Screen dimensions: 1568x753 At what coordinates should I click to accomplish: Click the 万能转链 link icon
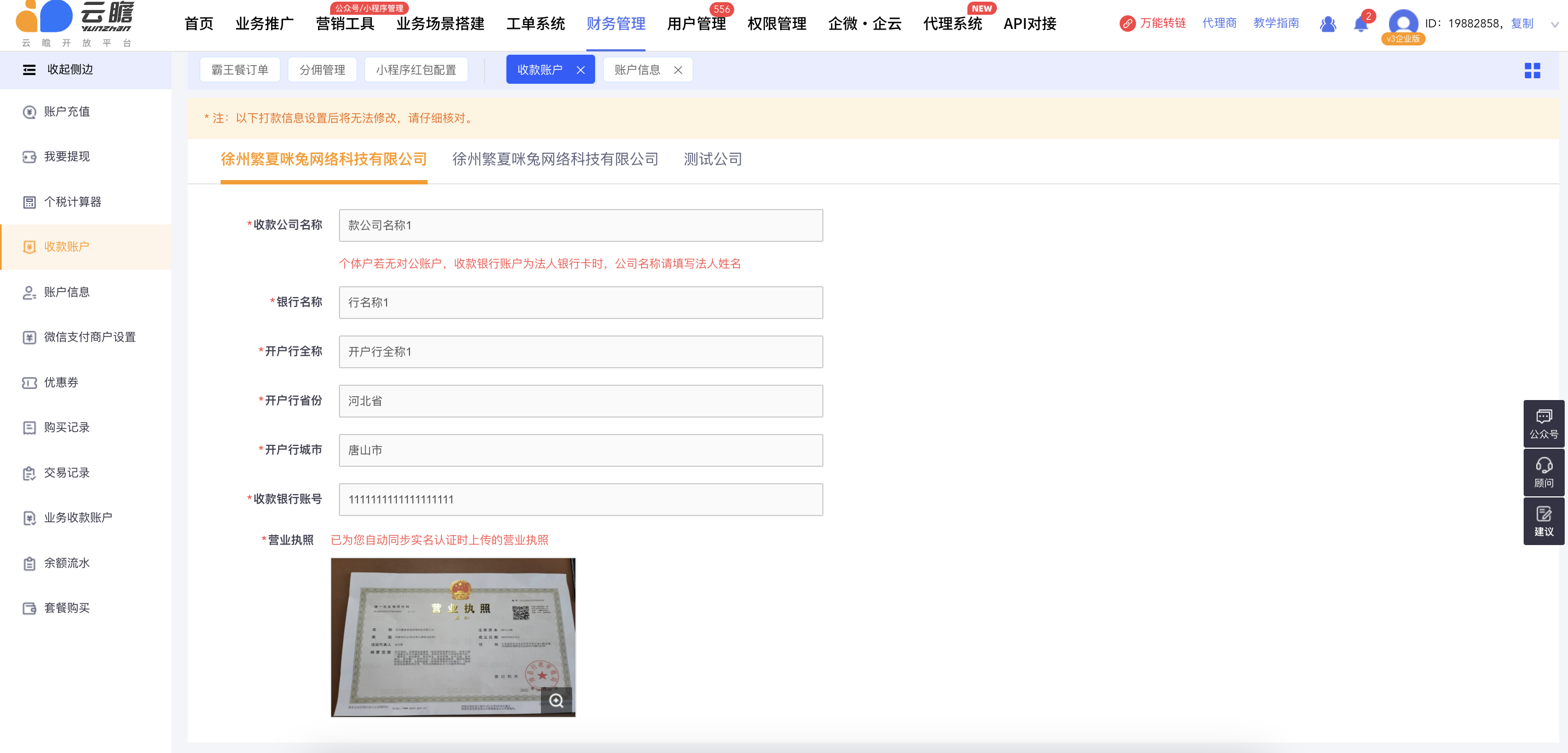click(x=1127, y=24)
